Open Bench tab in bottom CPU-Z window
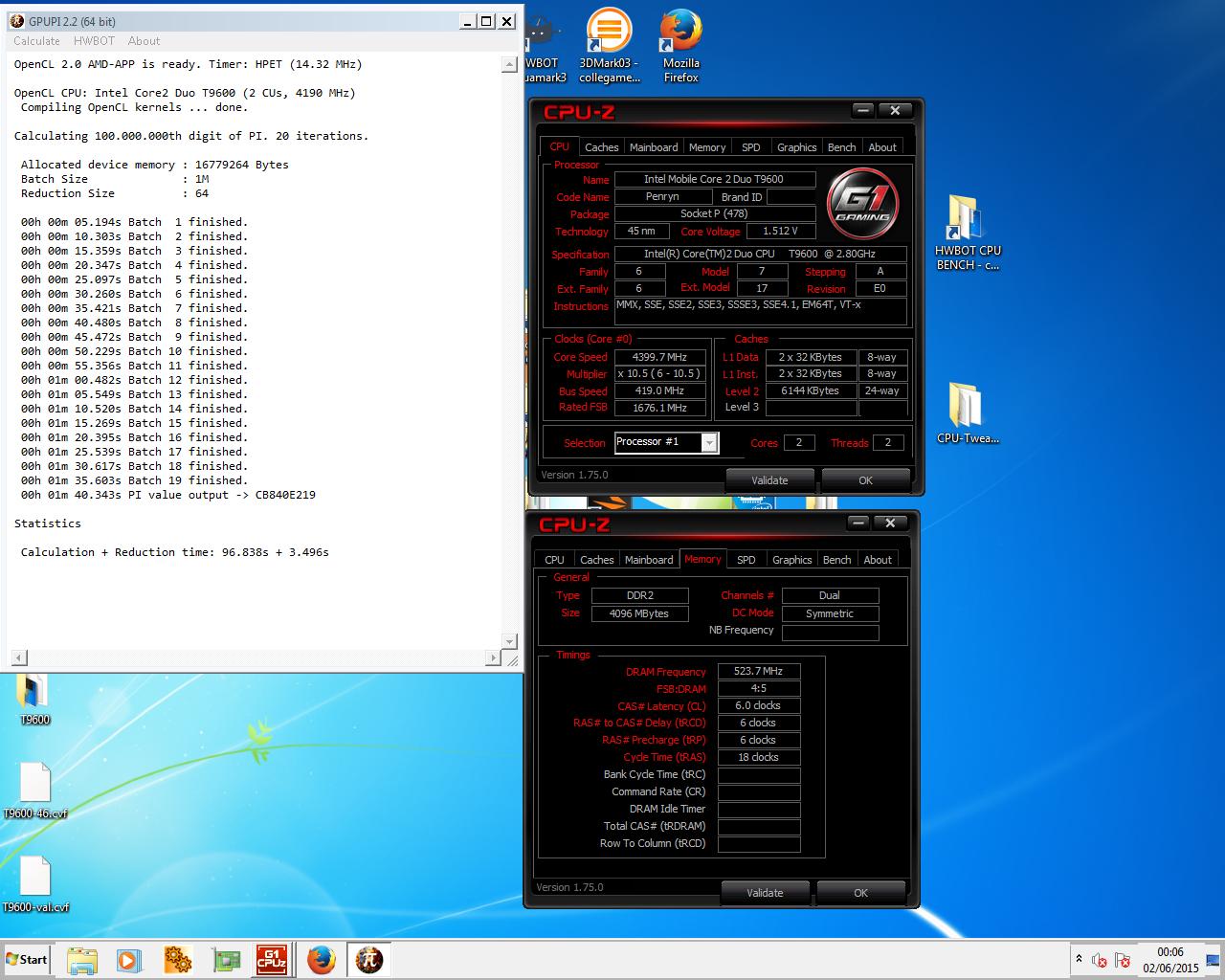Viewport: 1225px width, 980px height. point(837,560)
